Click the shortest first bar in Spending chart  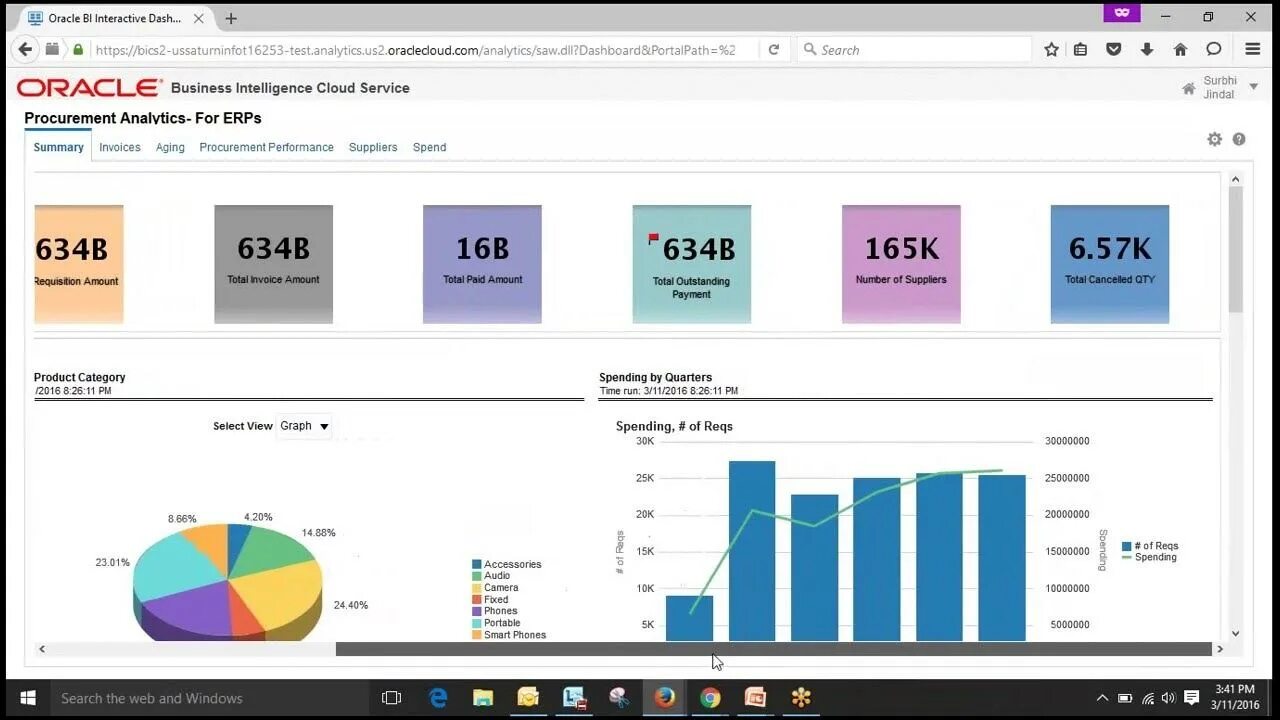[689, 618]
